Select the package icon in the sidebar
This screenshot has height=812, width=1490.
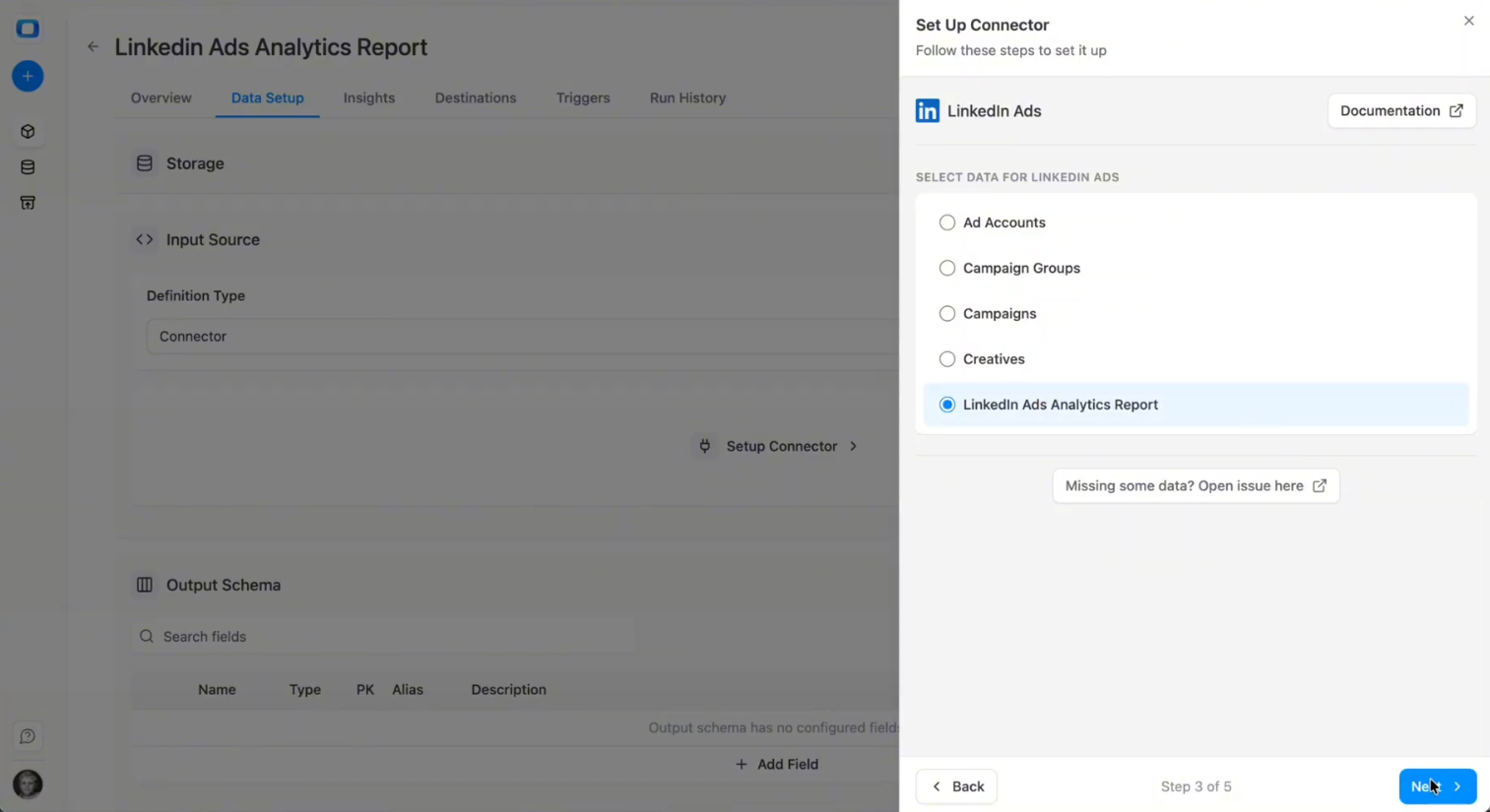pos(27,131)
